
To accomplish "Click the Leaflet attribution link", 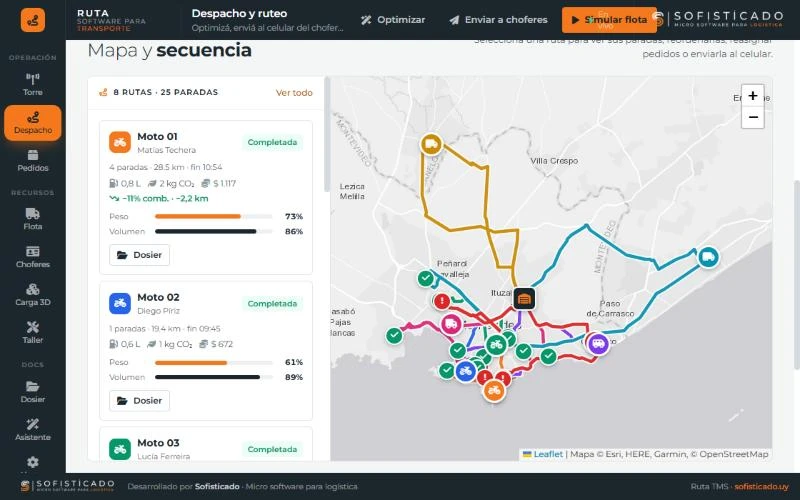I will tap(548, 454).
